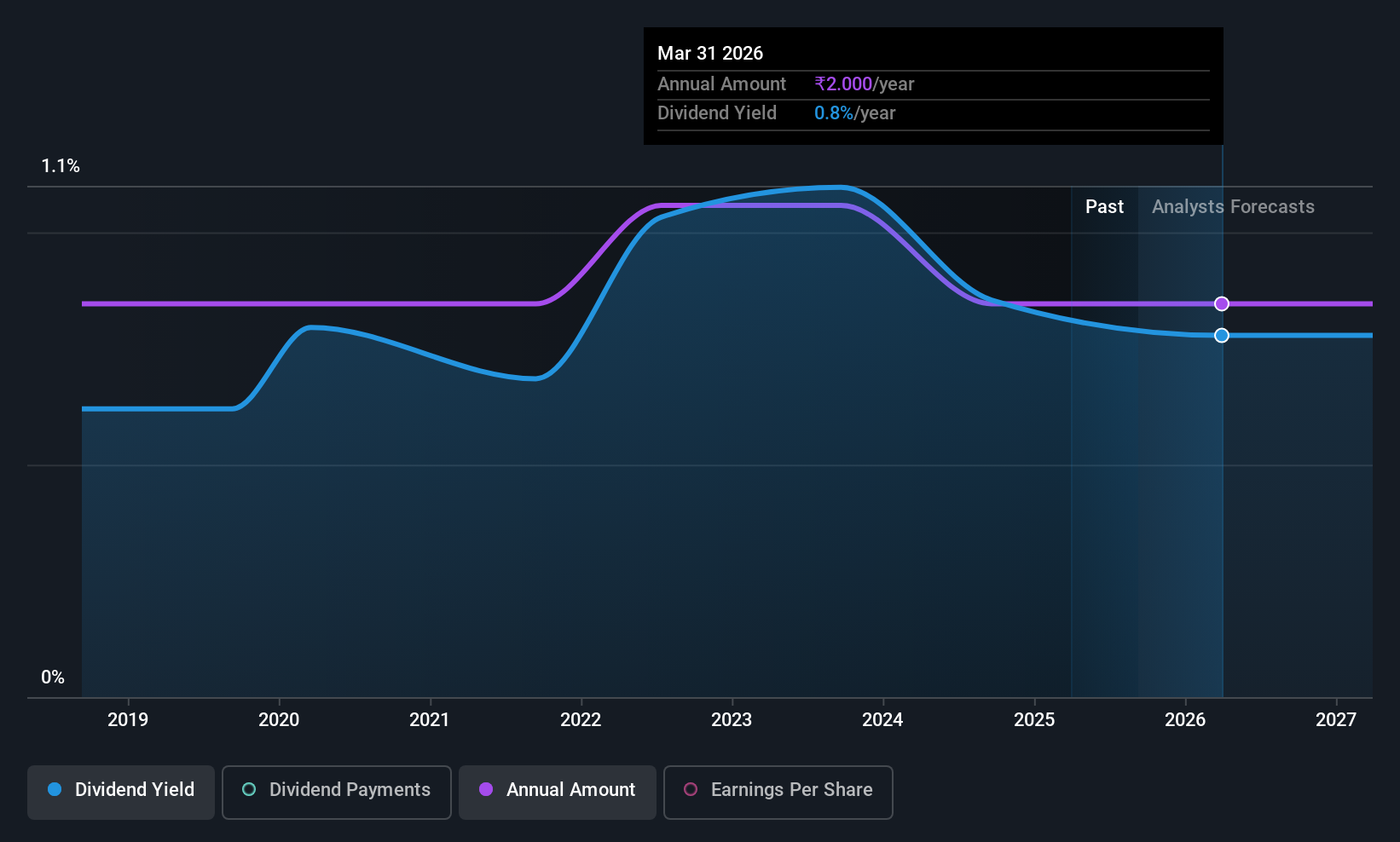Viewport: 1400px width, 842px height.
Task: Click the 2021 x-axis label
Action: pos(430,720)
